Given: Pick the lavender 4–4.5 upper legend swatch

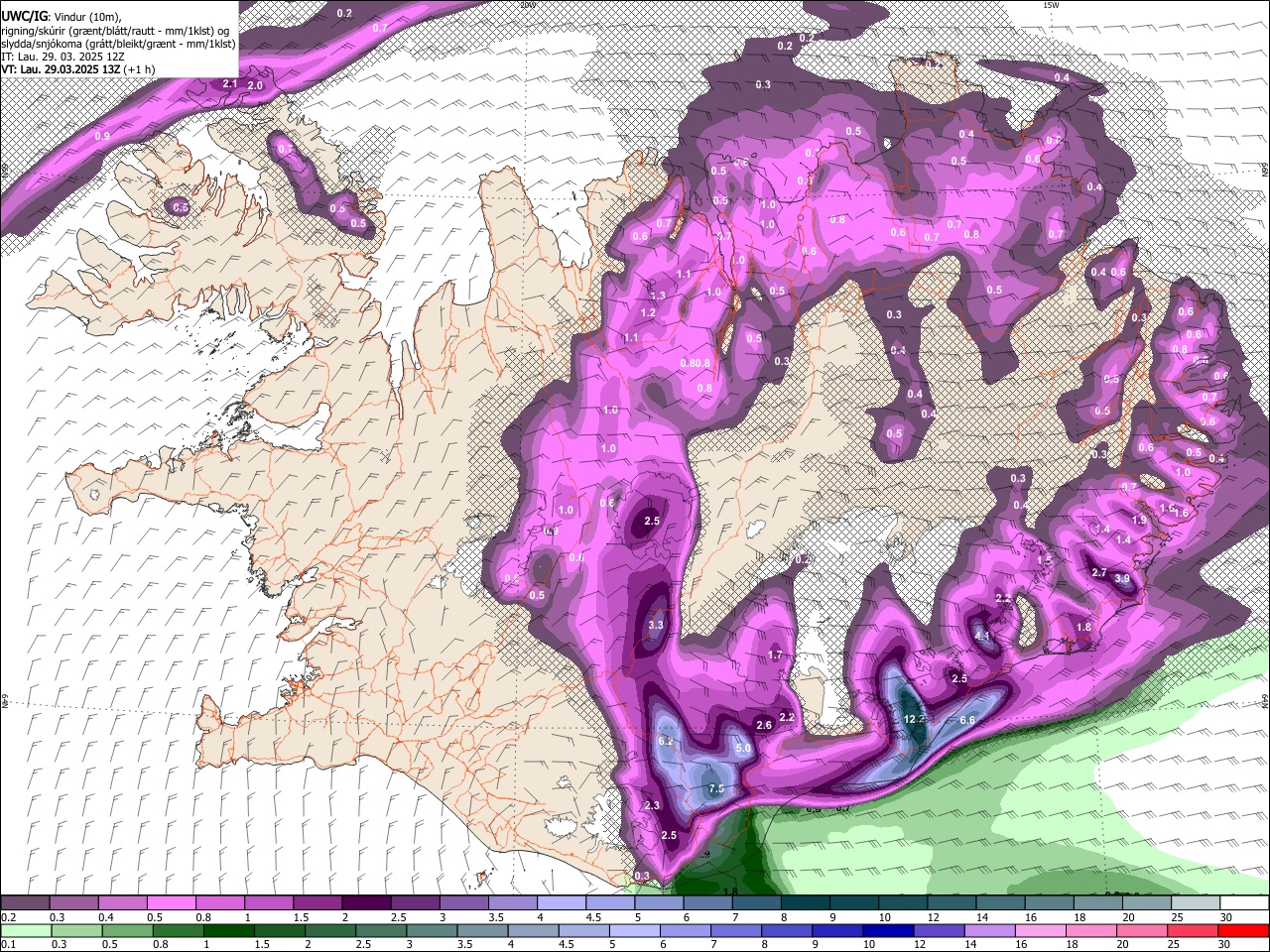Looking at the screenshot, I should point(562,903).
